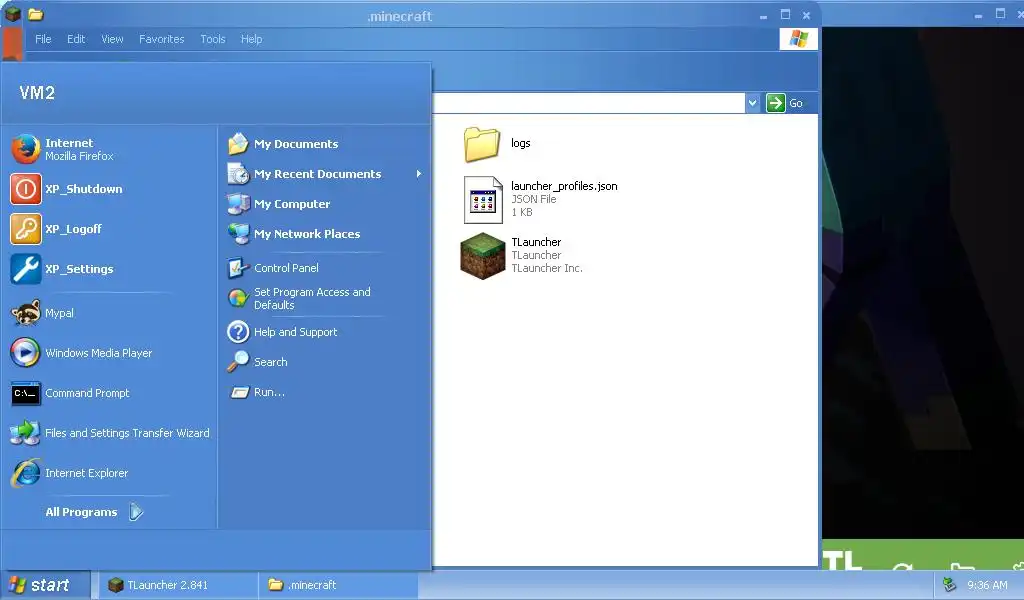The height and width of the screenshot is (600, 1024).
Task: Open the Tools menu
Action: tap(213, 39)
